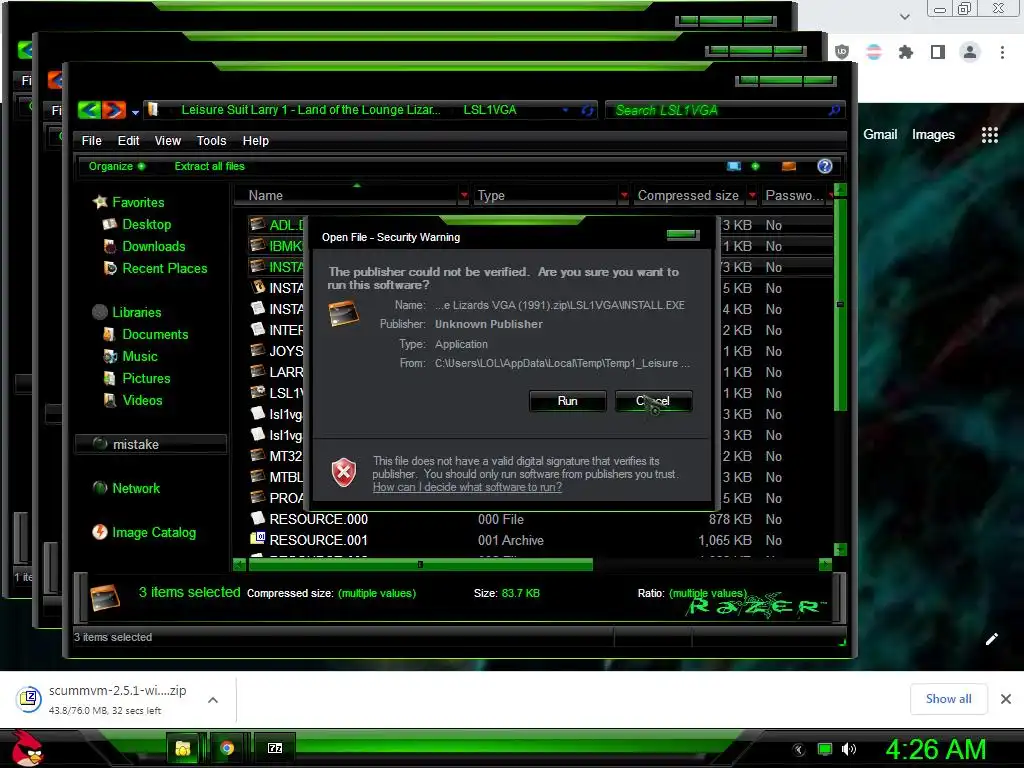Click the JOYS file icon
This screenshot has width=1024, height=768.
pos(258,350)
